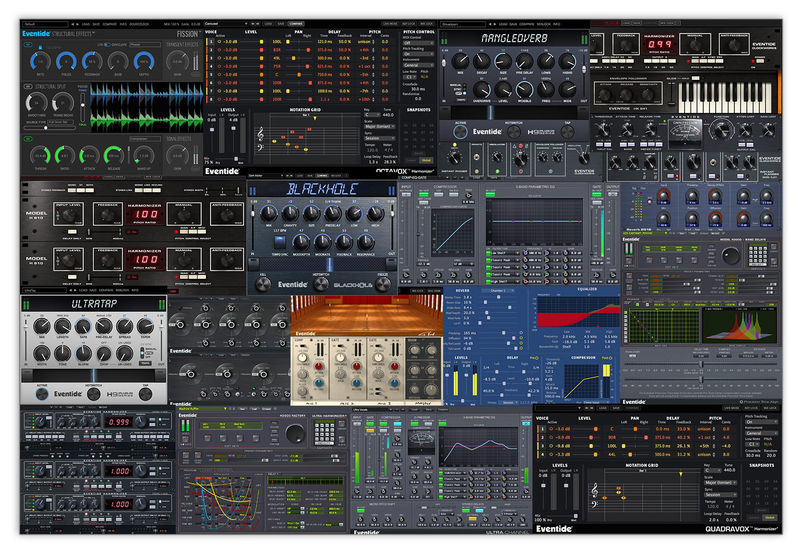
Task: Open the Fission tonal effect dropdown showing Compressor
Action: click(144, 138)
